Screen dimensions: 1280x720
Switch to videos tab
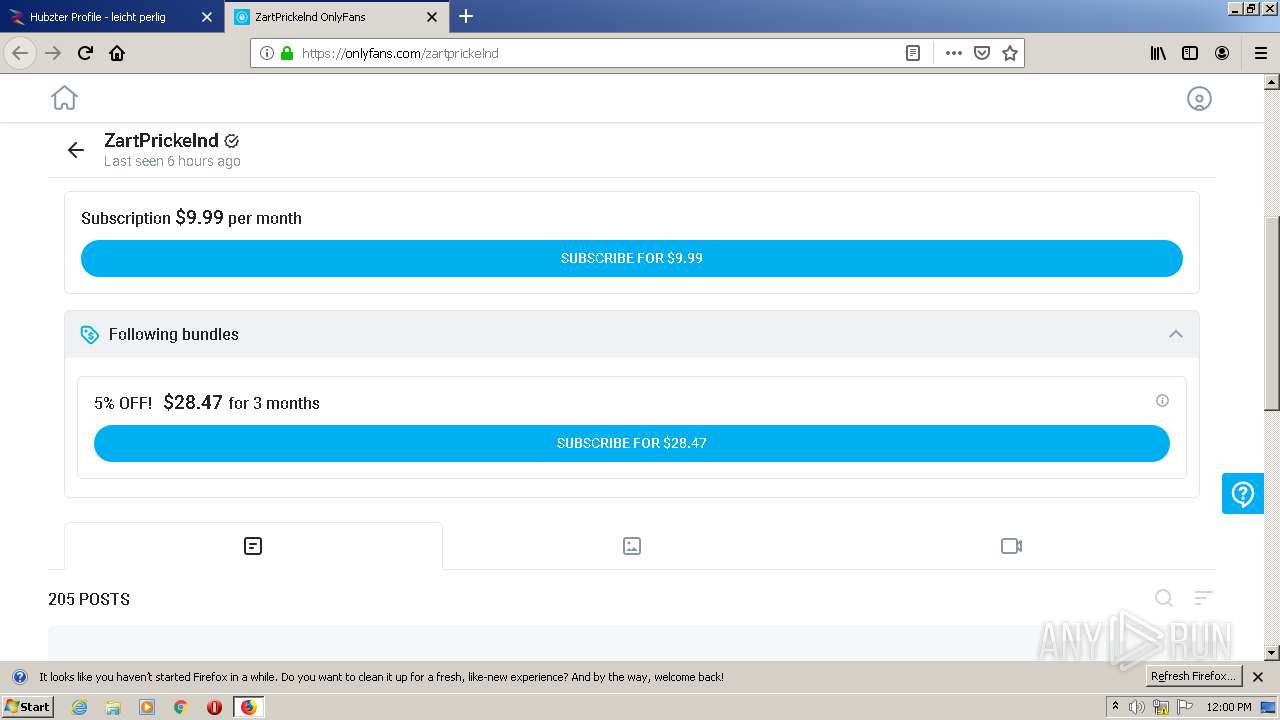point(1011,546)
